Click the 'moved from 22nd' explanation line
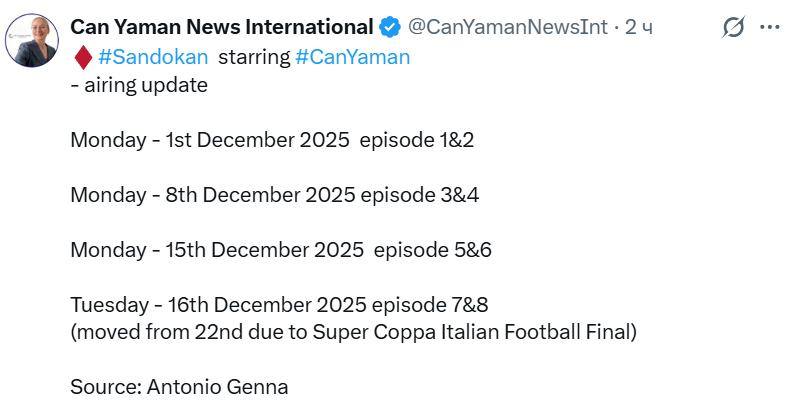Image resolution: width=792 pixels, height=408 pixels. pyautogui.click(x=352, y=331)
